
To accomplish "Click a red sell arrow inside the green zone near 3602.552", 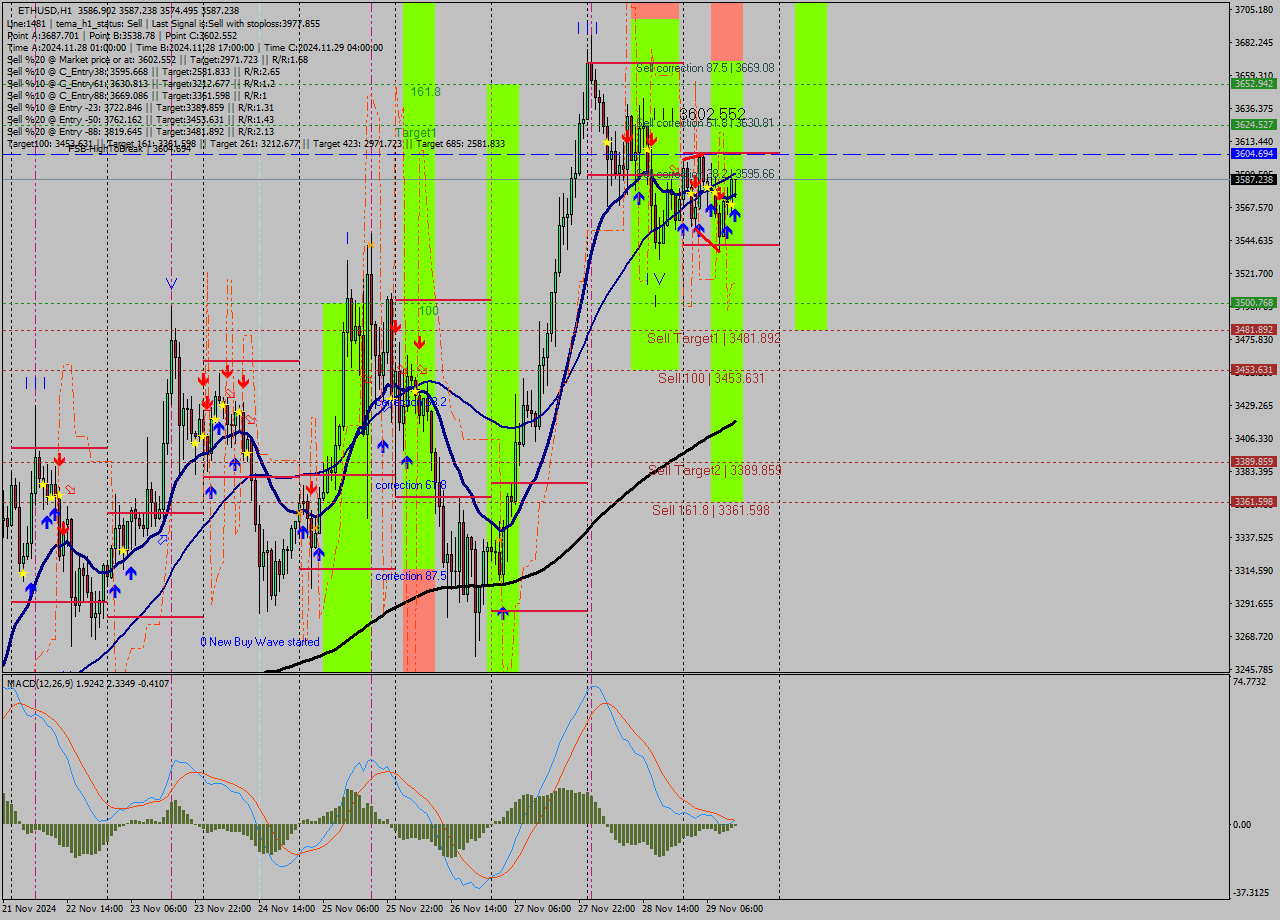I will click(652, 139).
